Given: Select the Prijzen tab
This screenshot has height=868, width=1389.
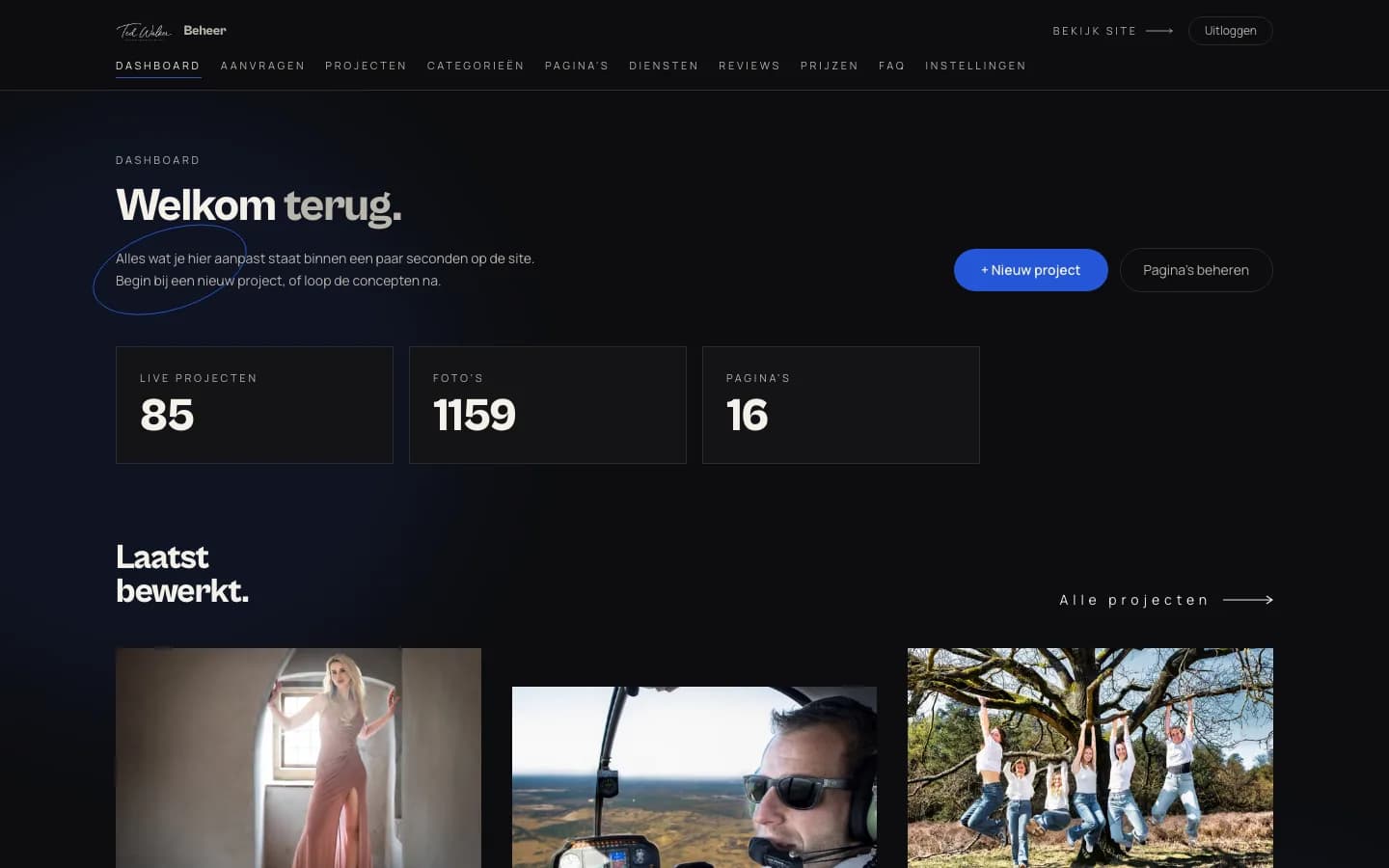Looking at the screenshot, I should tap(830, 66).
